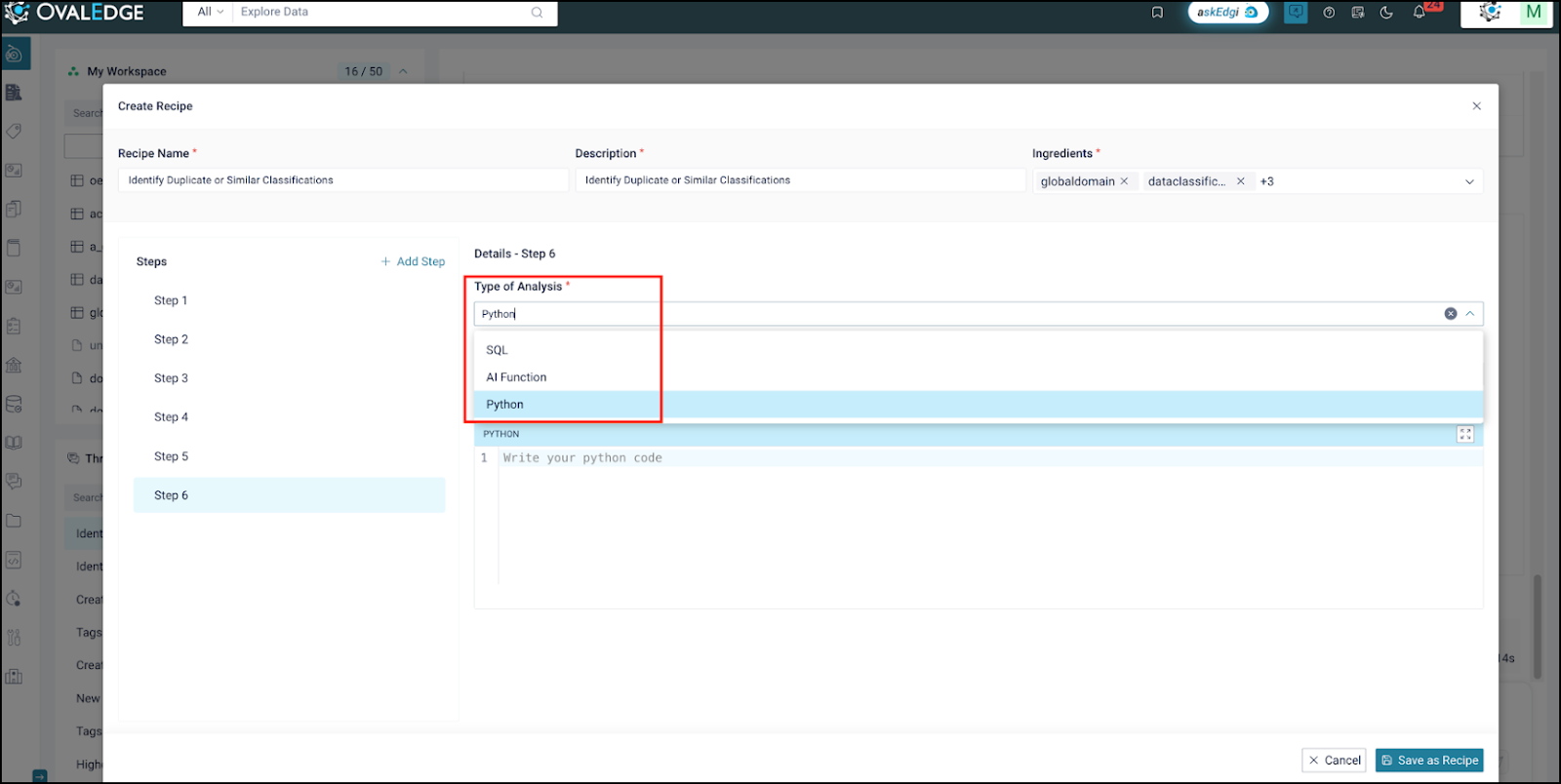The height and width of the screenshot is (784, 1561).
Task: Toggle dark mode with moon icon
Action: (1386, 13)
